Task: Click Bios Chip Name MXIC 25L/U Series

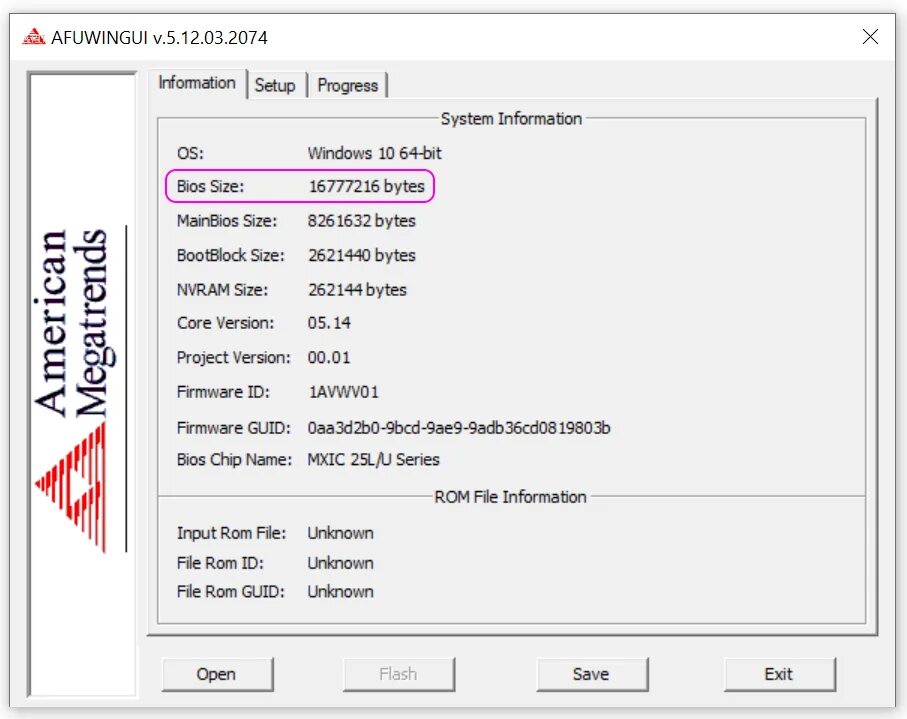Action: [373, 460]
